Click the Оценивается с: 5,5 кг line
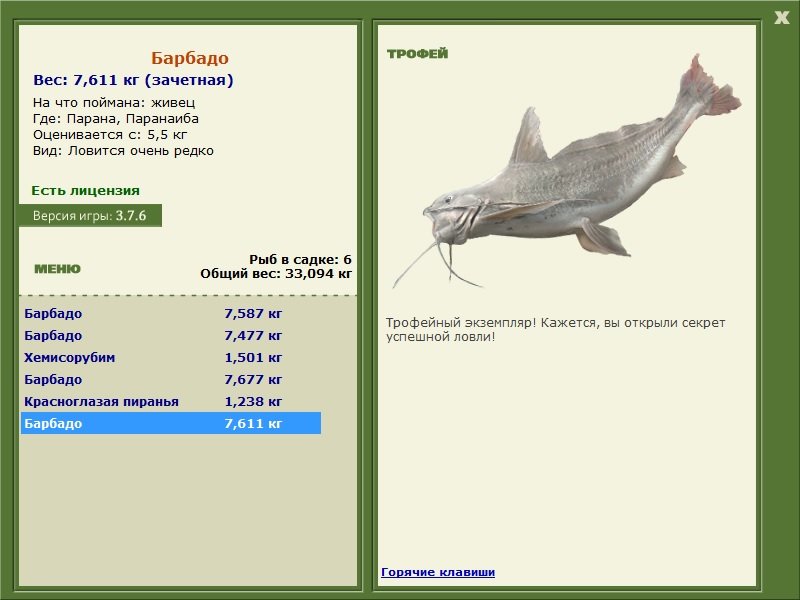The image size is (800, 600). 110,135
